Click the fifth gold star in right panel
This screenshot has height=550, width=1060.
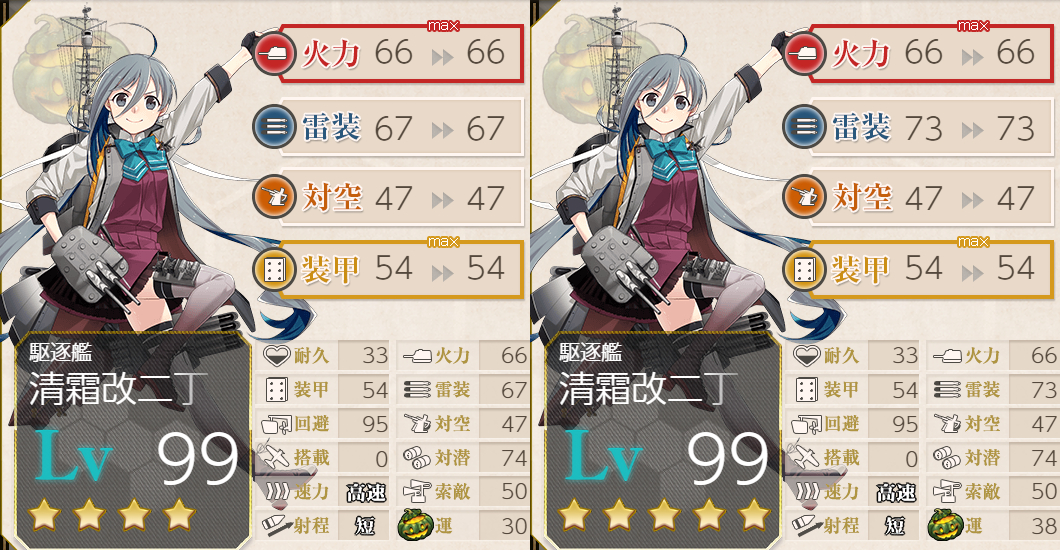pyautogui.click(x=755, y=515)
